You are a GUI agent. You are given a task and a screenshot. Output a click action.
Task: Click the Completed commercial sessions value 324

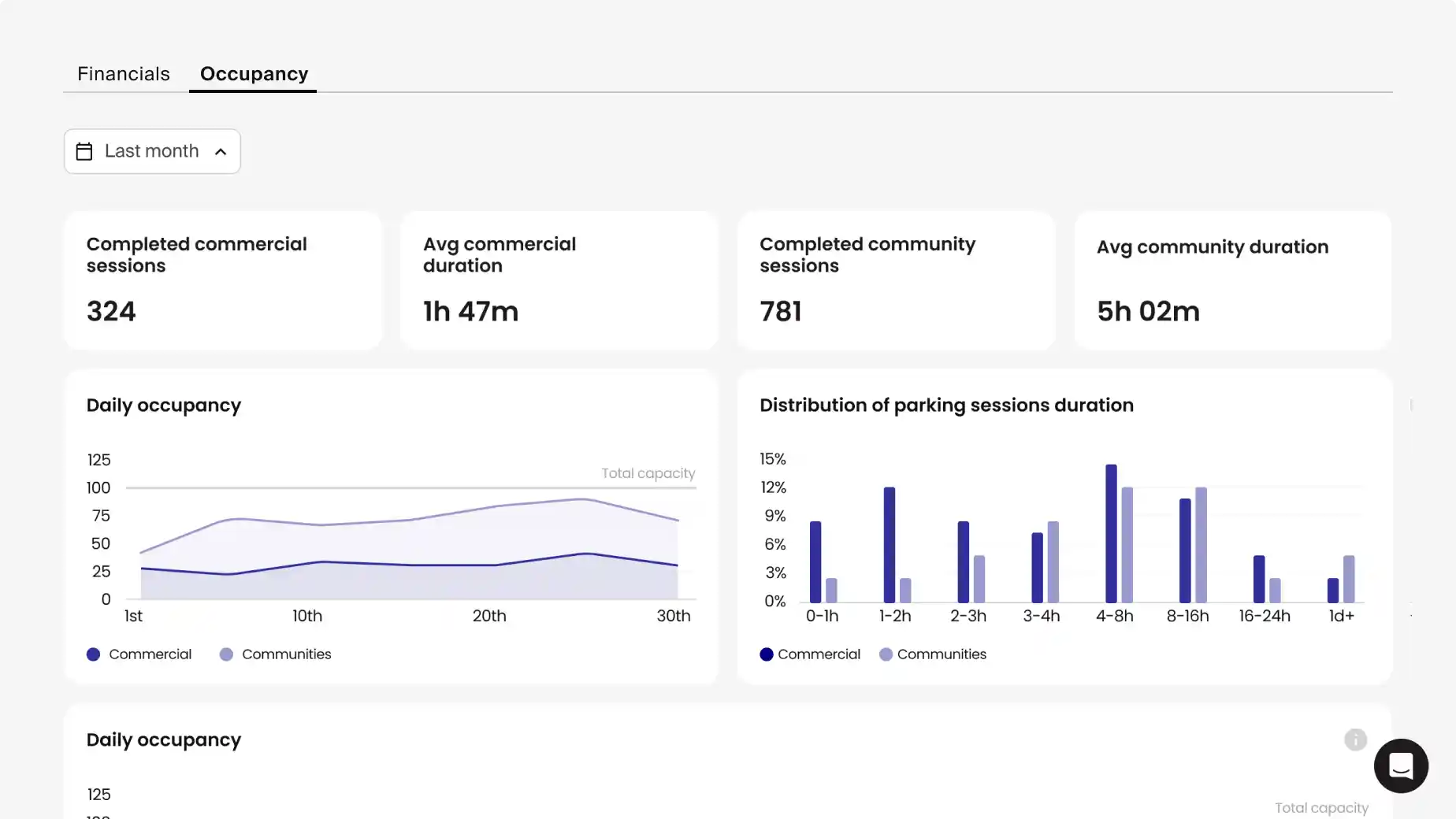(x=111, y=311)
